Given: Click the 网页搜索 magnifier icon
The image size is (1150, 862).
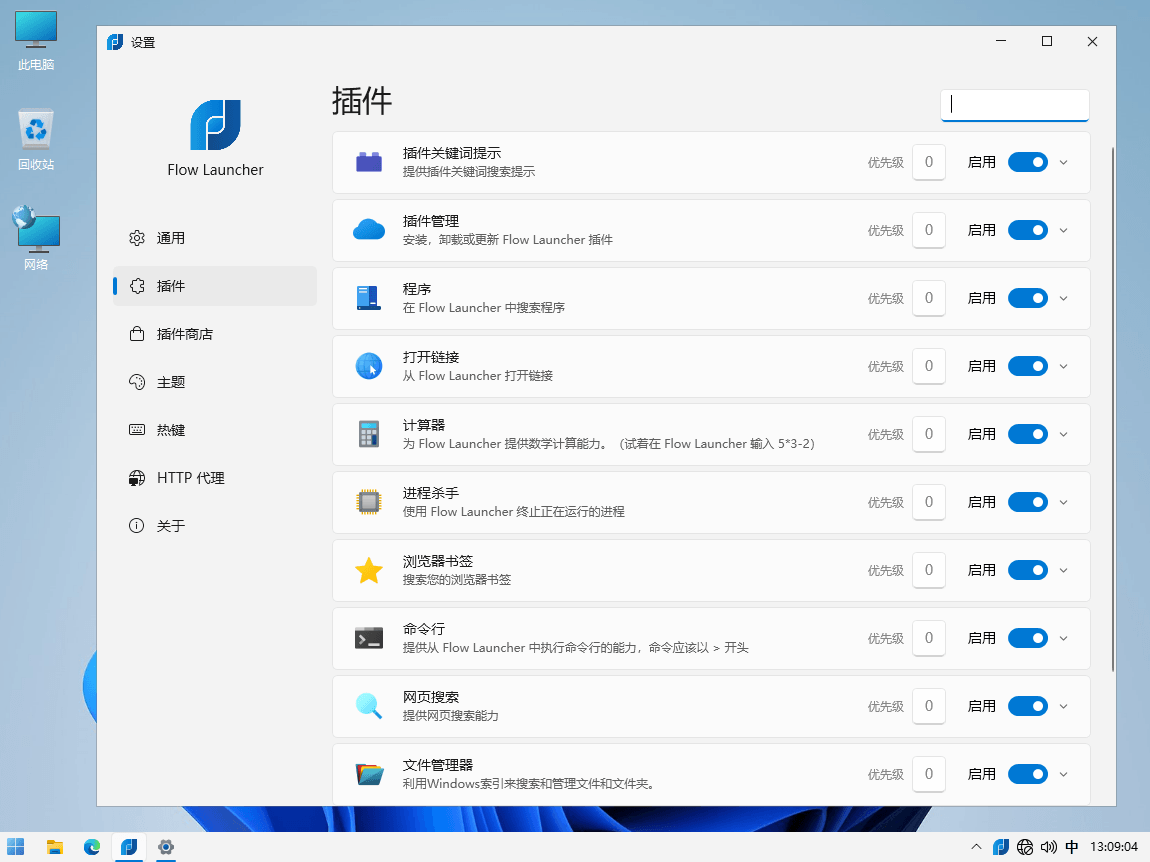Looking at the screenshot, I should click(369, 706).
